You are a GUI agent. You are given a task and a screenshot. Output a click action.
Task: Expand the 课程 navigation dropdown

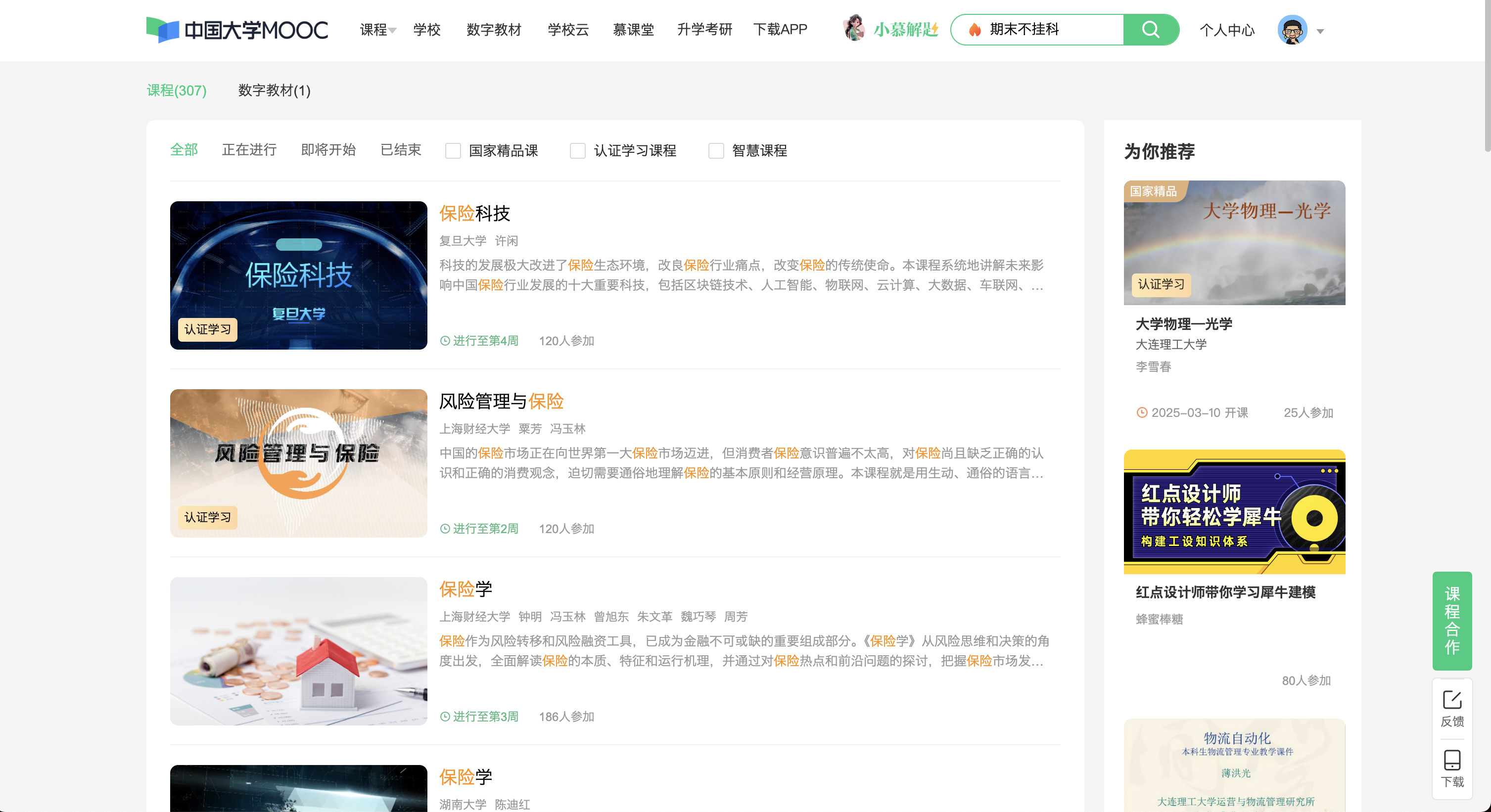pyautogui.click(x=377, y=30)
